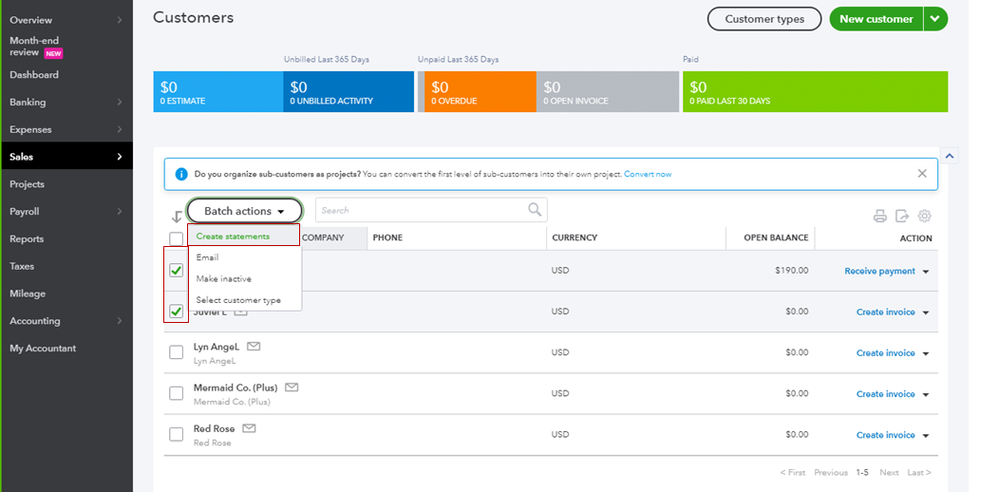Uncheck the first customer row checkbox
The height and width of the screenshot is (492, 999).
(176, 271)
